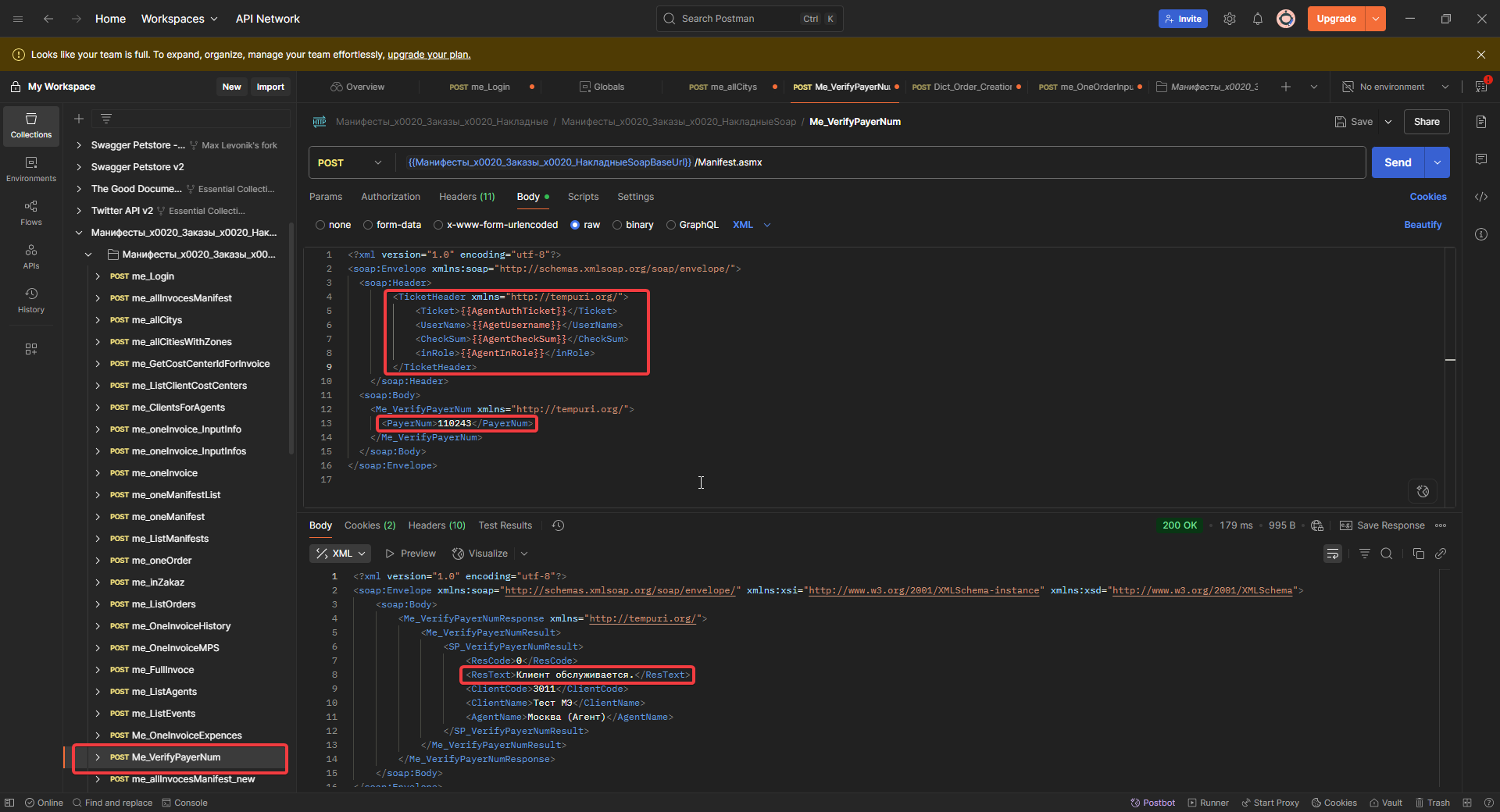
Task: Toggle word wrap in response viewer
Action: pos(1333,554)
